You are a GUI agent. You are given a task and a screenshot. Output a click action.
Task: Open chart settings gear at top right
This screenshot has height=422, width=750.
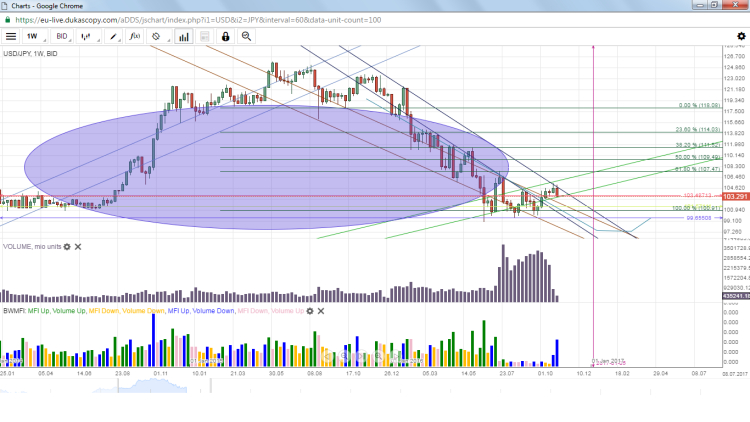click(x=739, y=36)
